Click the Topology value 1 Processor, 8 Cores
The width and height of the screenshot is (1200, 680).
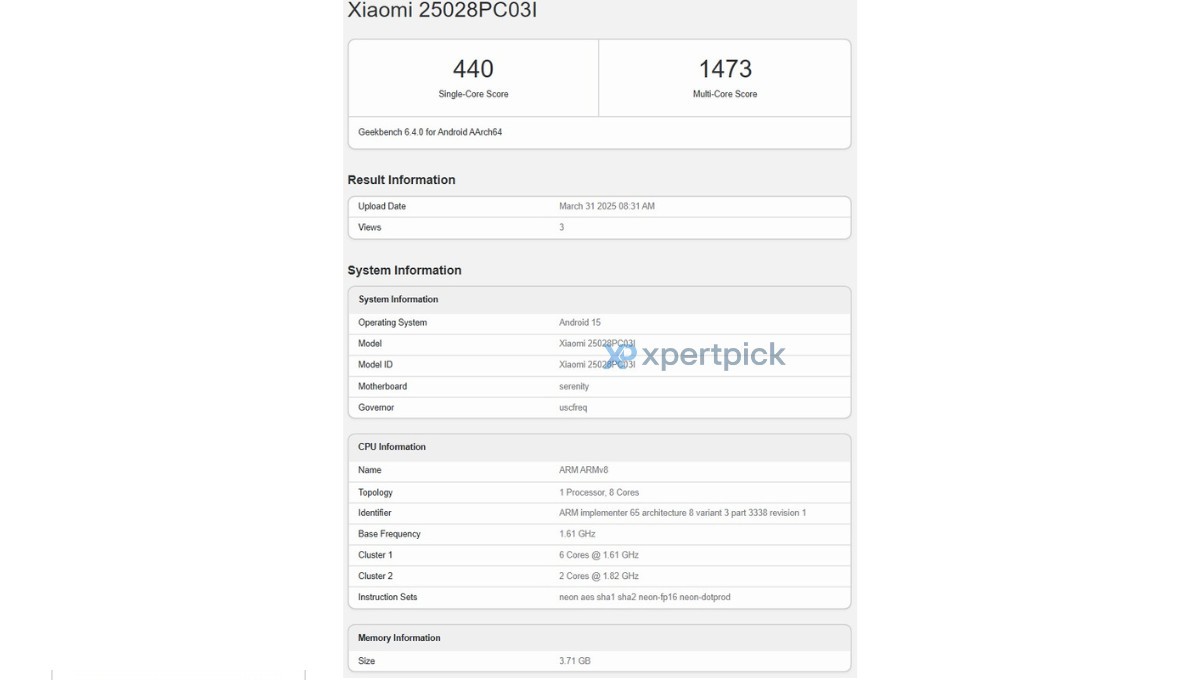(599, 493)
